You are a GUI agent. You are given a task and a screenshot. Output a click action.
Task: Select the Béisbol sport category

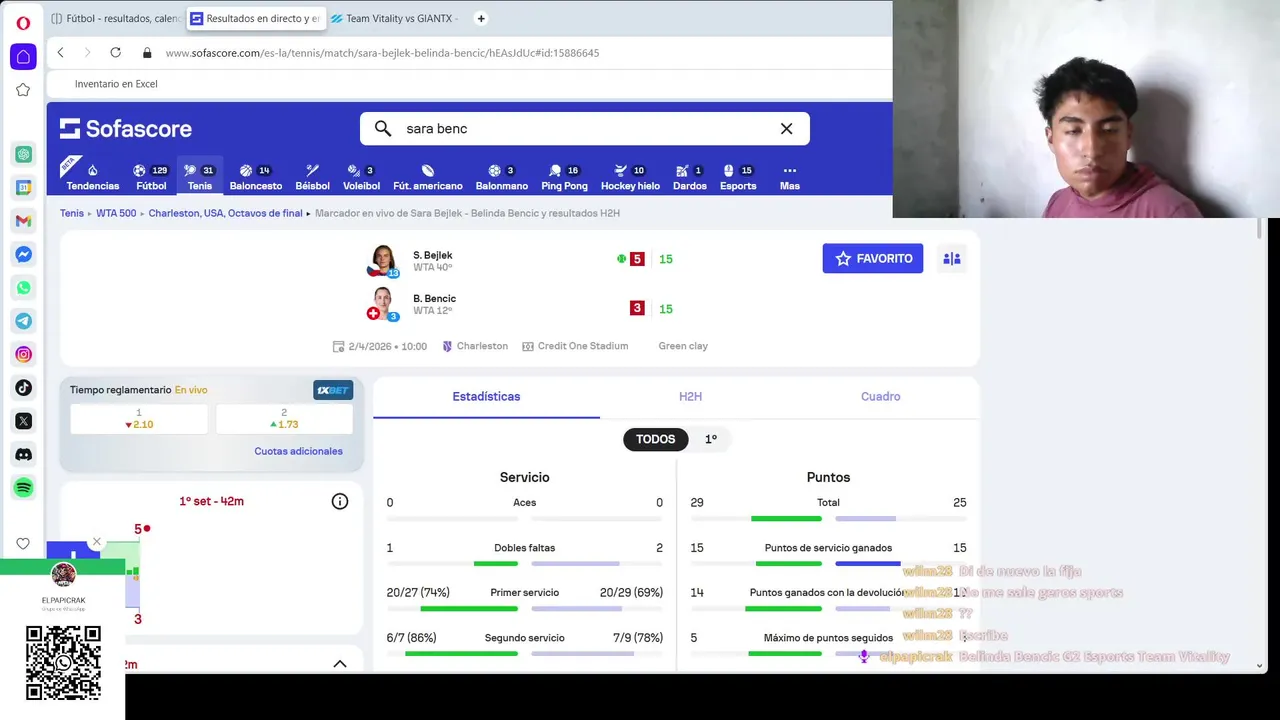[x=312, y=177]
